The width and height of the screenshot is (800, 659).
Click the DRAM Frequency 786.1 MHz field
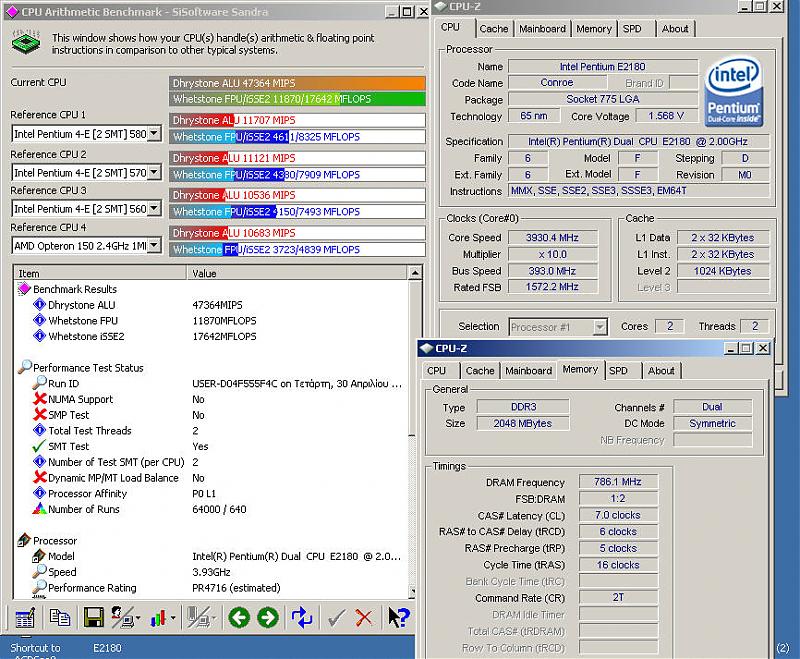click(x=618, y=481)
